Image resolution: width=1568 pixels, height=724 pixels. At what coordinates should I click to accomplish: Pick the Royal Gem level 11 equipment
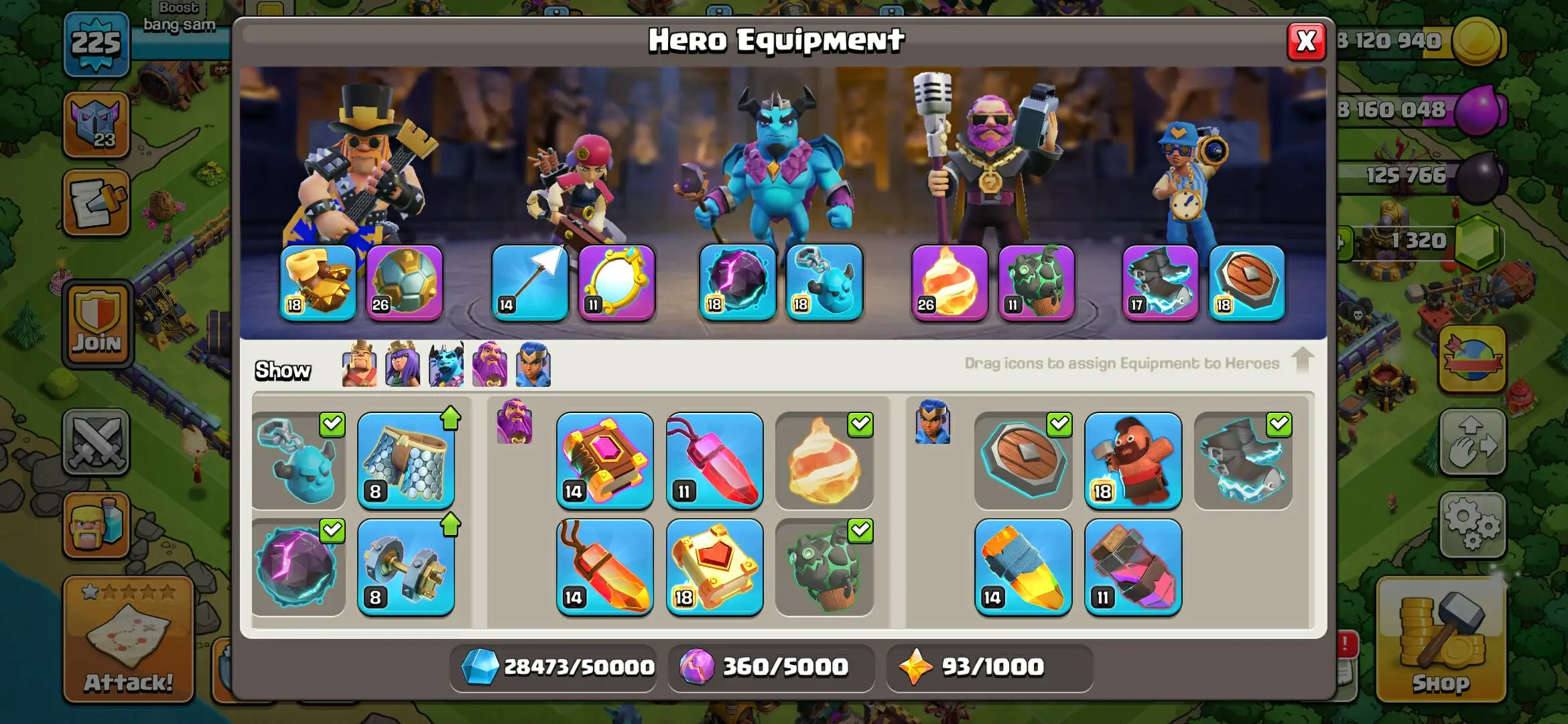point(714,461)
